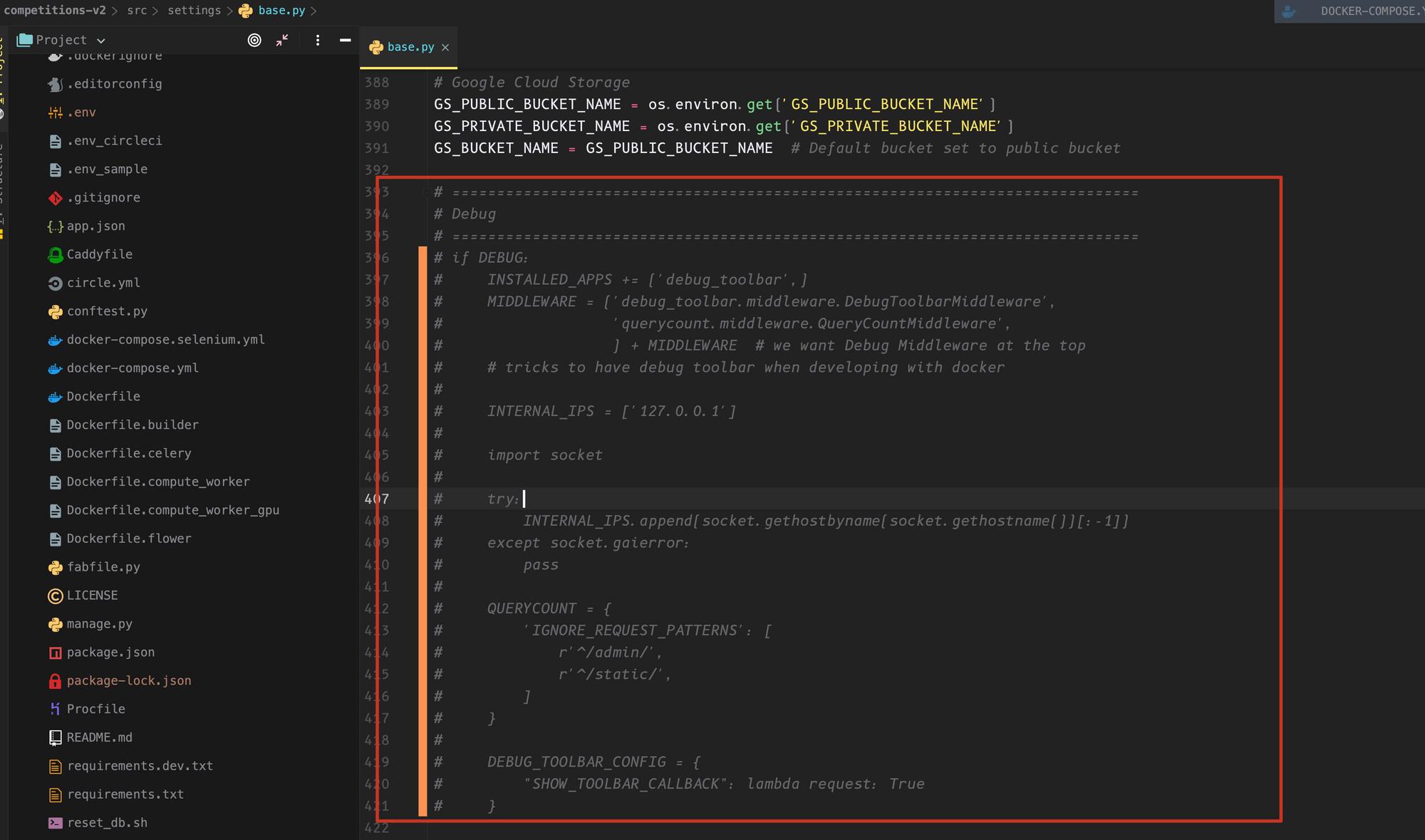This screenshot has height=840, width=1425.
Task: Click the Docker icon next to Dockerfile
Action: point(55,397)
